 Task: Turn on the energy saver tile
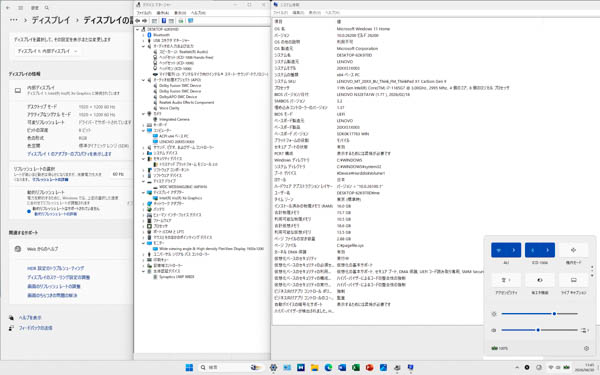point(540,280)
